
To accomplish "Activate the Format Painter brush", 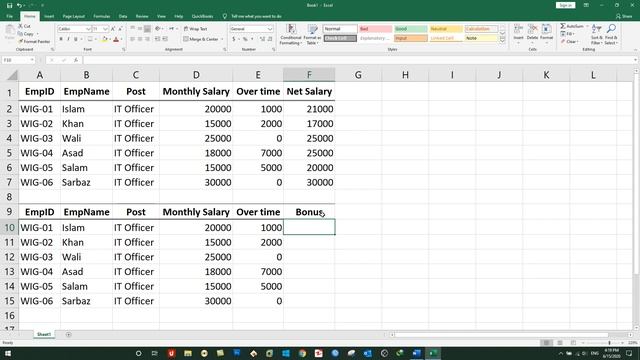I will pos(20,41).
